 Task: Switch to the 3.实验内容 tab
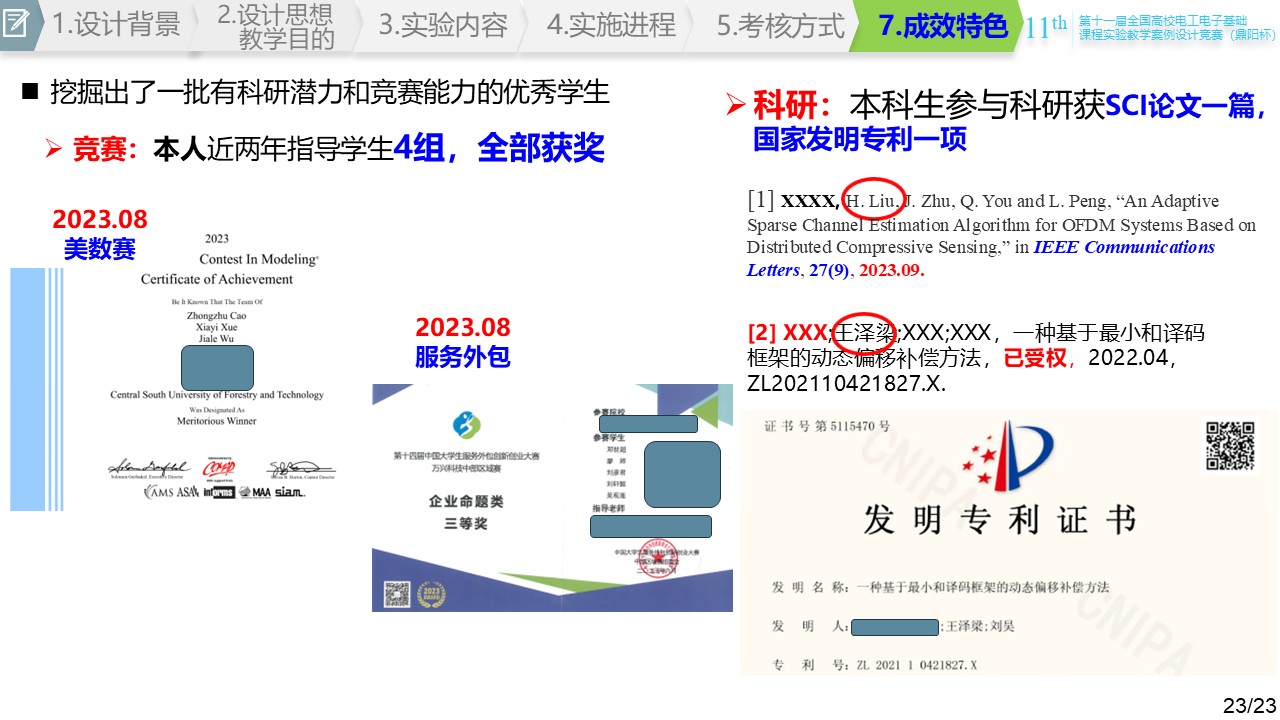point(443,25)
